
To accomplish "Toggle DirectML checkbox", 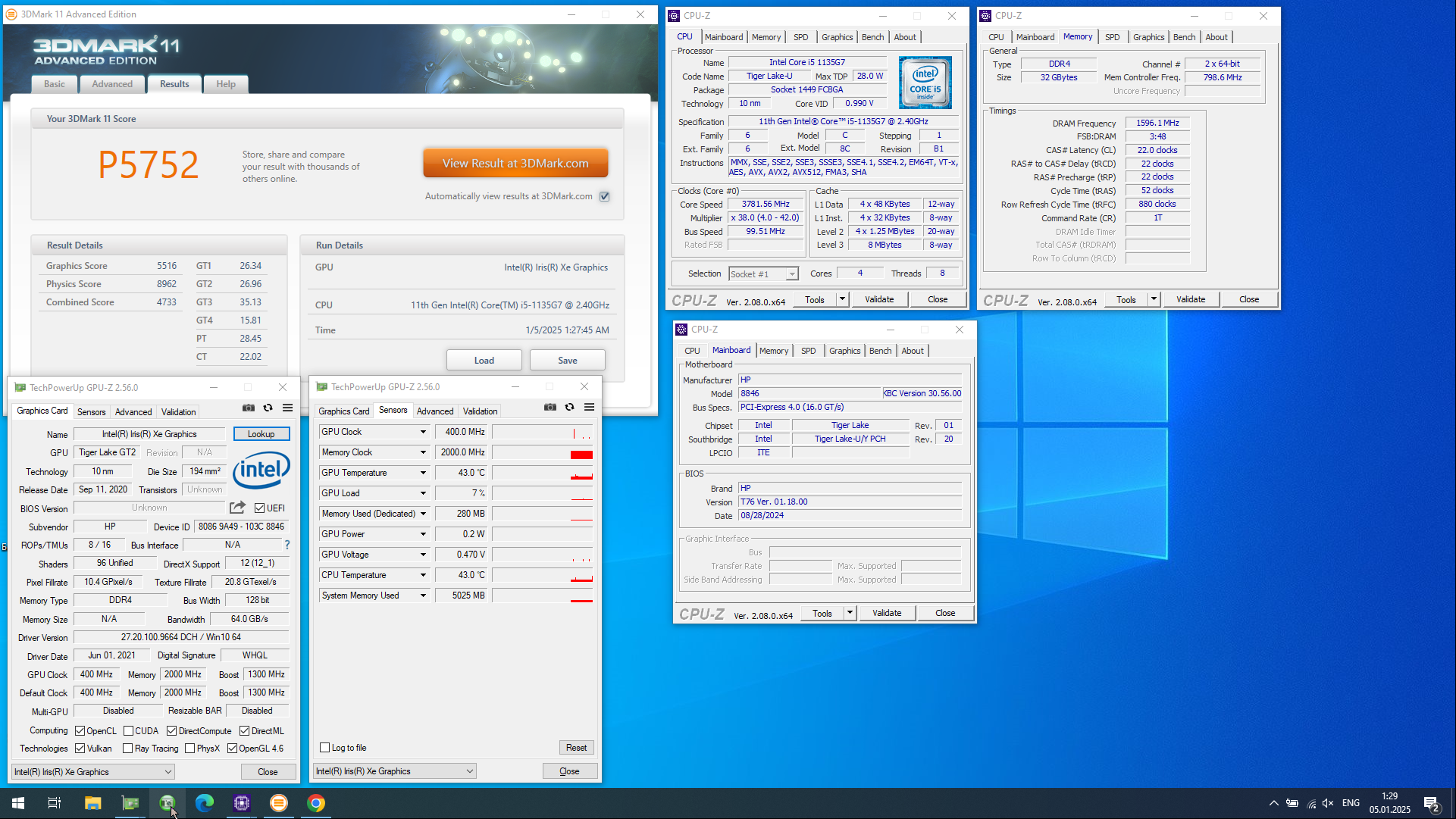I will click(x=244, y=731).
